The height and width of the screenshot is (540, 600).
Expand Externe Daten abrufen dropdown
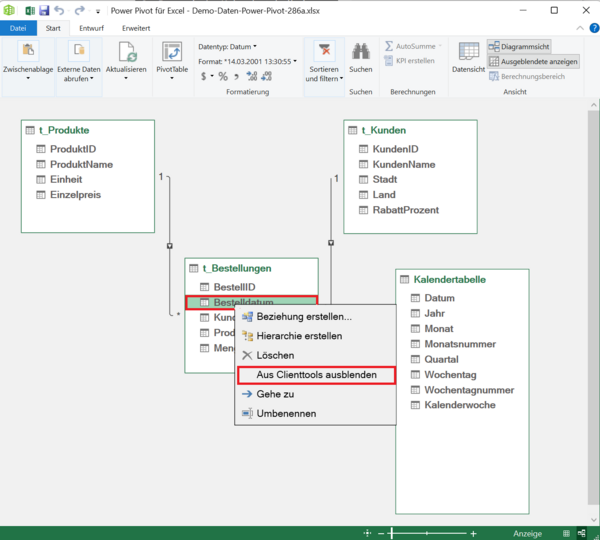tap(78, 74)
